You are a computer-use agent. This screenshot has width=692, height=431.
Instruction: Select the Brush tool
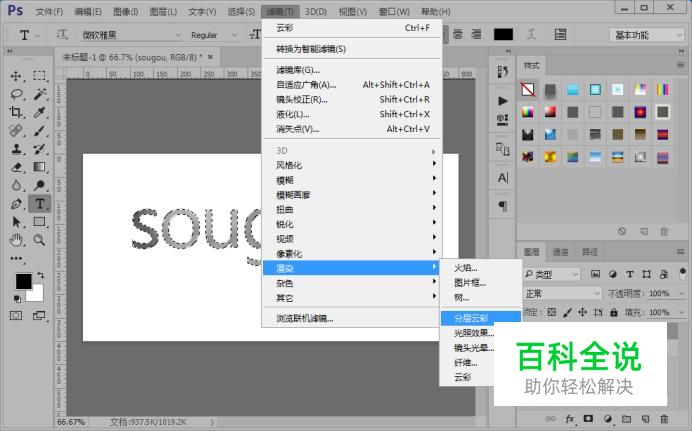(x=40, y=131)
